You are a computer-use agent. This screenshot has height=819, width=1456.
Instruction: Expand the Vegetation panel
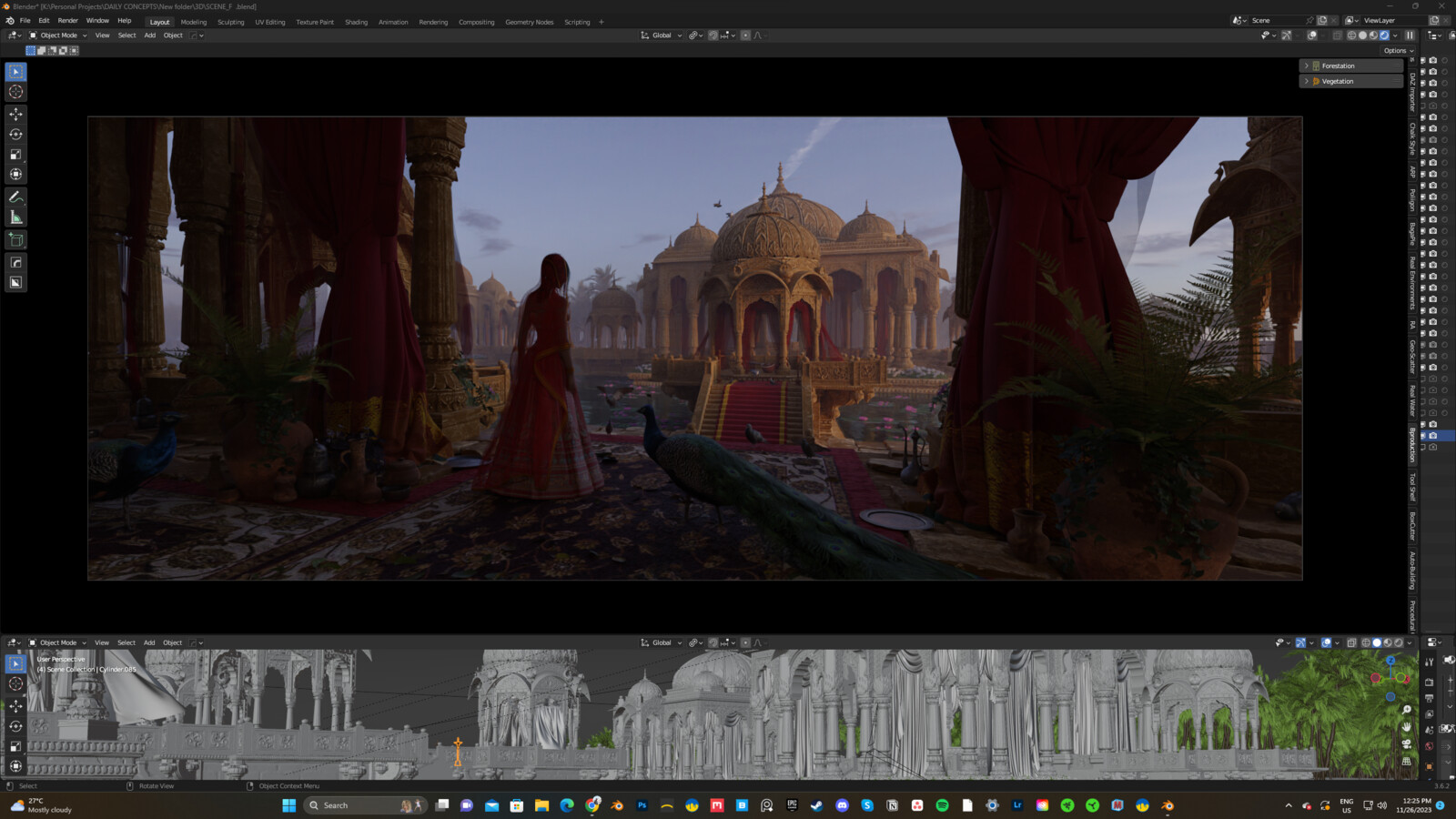pyautogui.click(x=1351, y=82)
